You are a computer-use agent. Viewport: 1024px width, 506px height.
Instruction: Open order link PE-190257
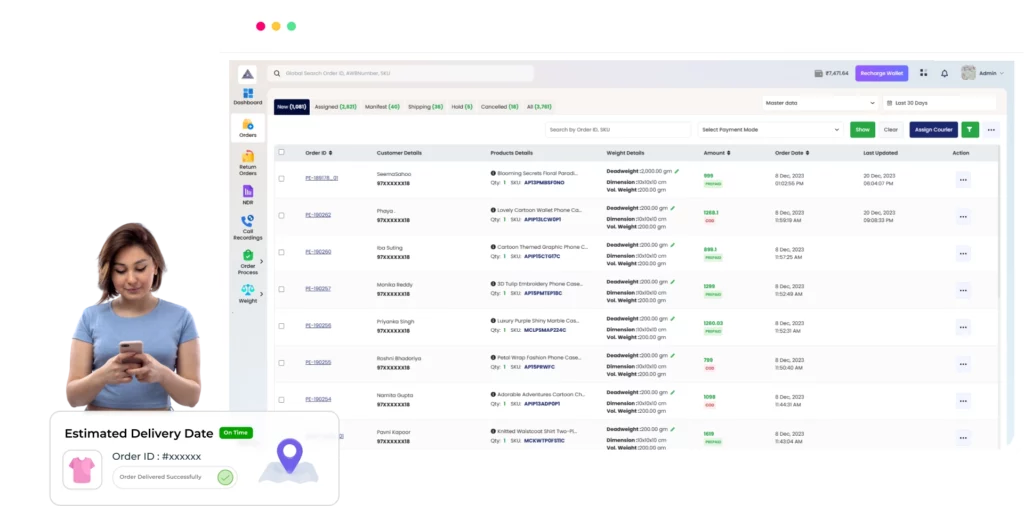coord(318,289)
